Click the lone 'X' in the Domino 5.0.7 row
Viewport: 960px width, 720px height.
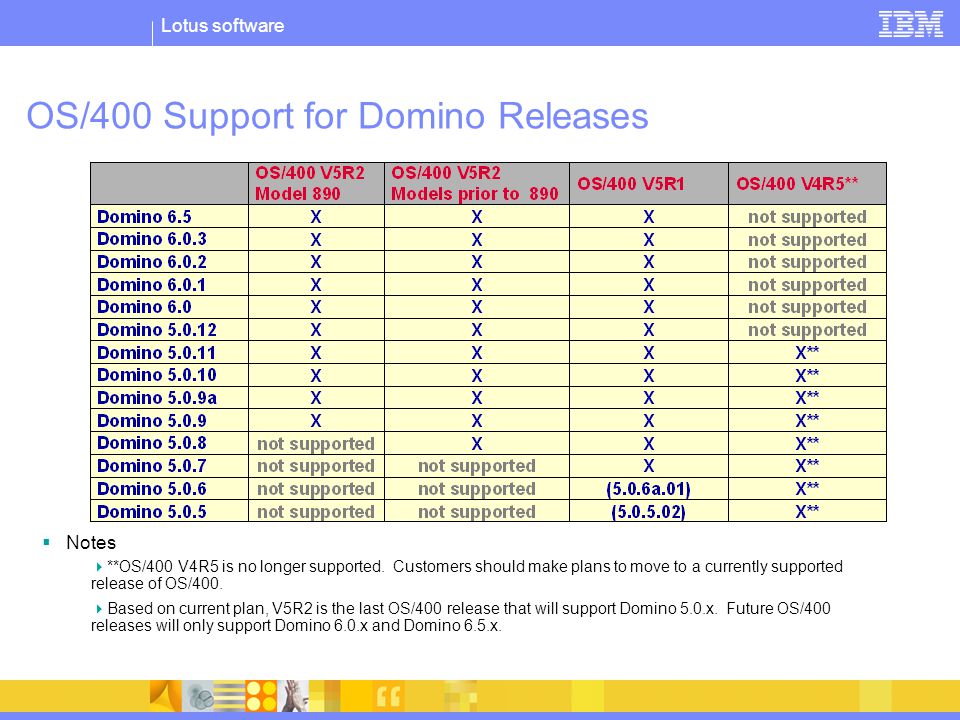click(x=648, y=466)
